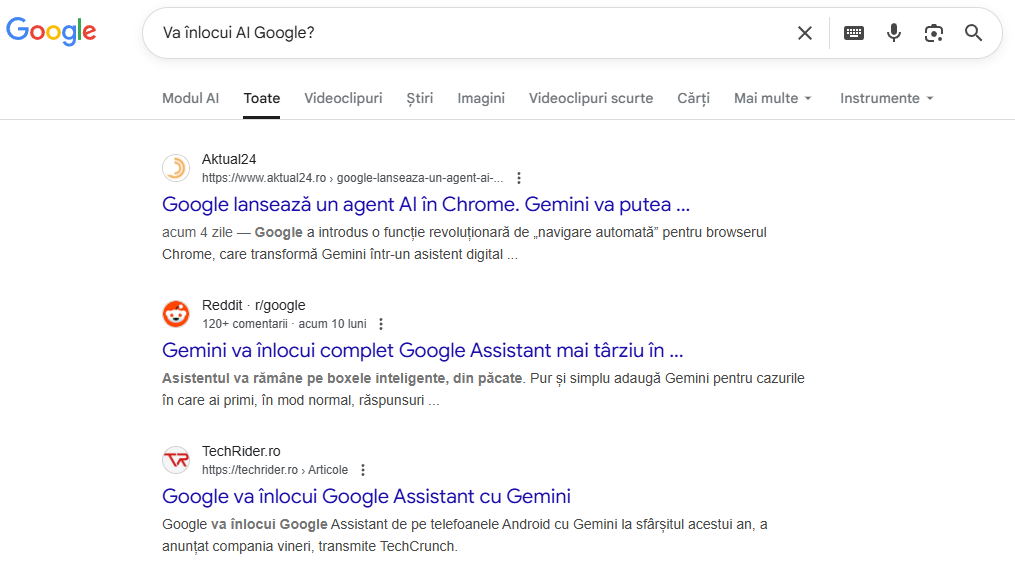Click the Reddit favicon in the second result
The height and width of the screenshot is (588, 1015).
[175, 314]
